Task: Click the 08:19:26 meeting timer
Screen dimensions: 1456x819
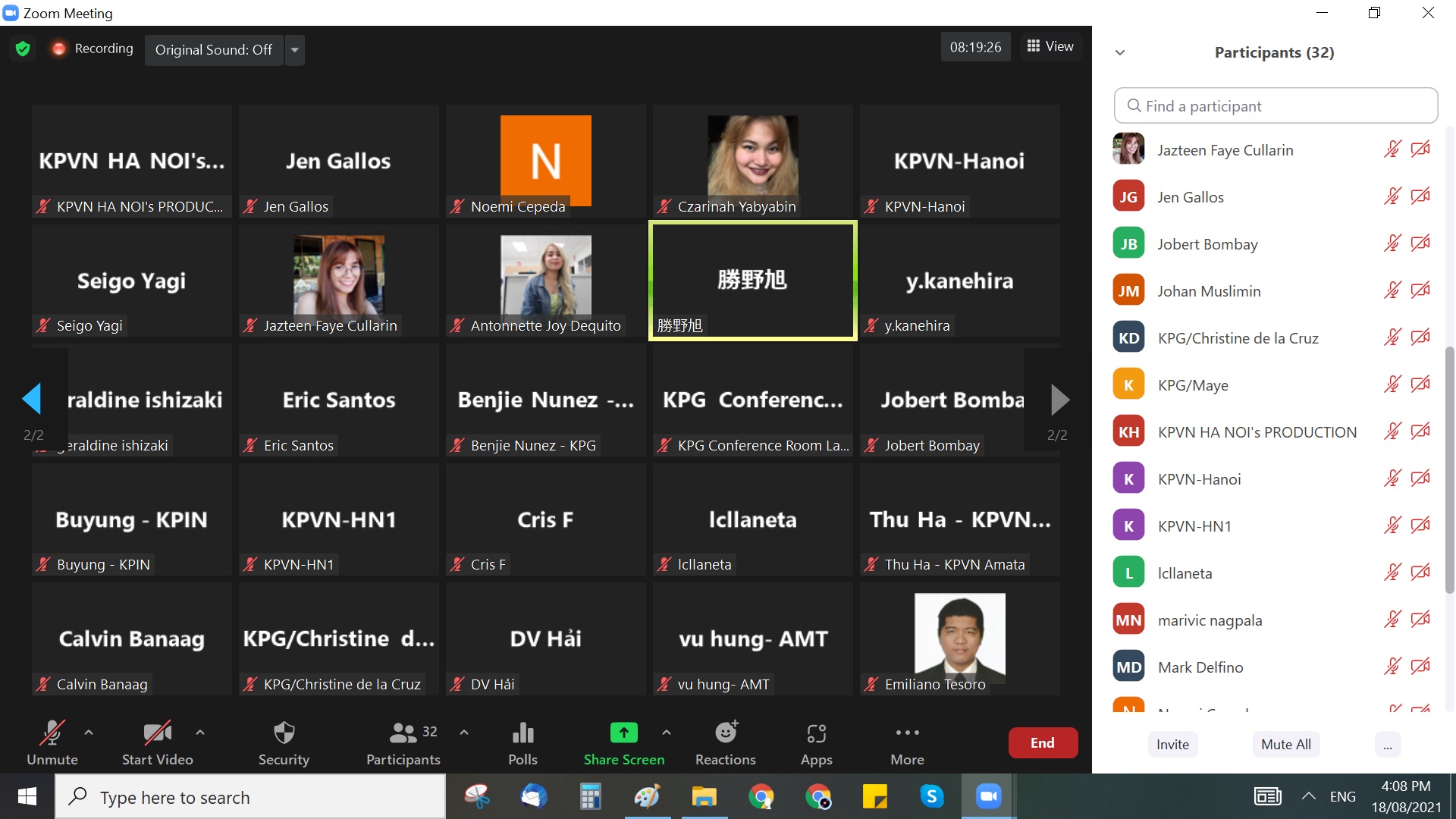Action: click(975, 47)
